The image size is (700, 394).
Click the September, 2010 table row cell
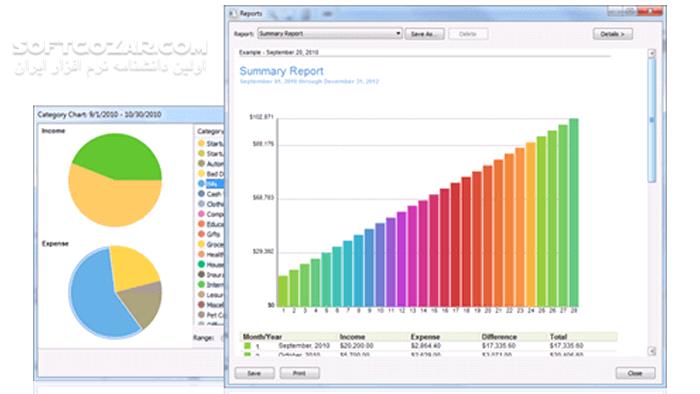(x=304, y=345)
